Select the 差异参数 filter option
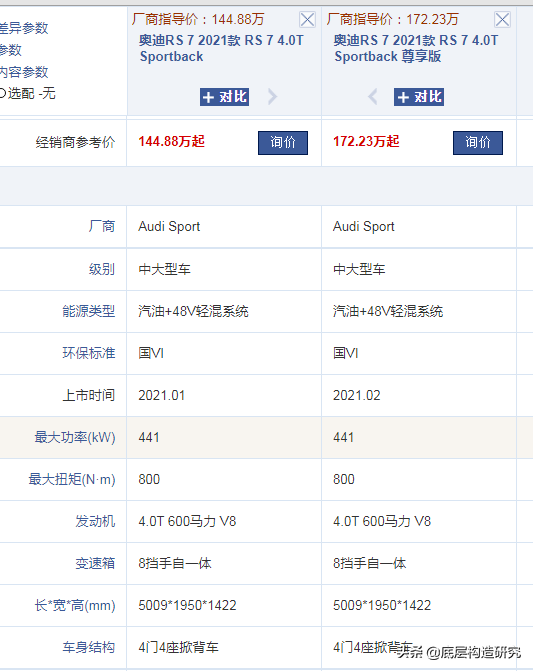Viewport: 533px width, 671px height. pos(24,28)
